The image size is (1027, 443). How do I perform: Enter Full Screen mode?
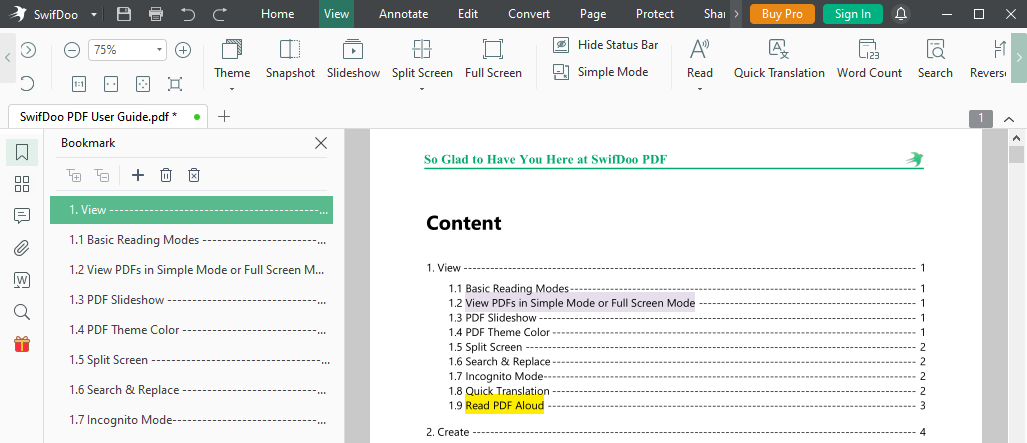pyautogui.click(x=493, y=59)
